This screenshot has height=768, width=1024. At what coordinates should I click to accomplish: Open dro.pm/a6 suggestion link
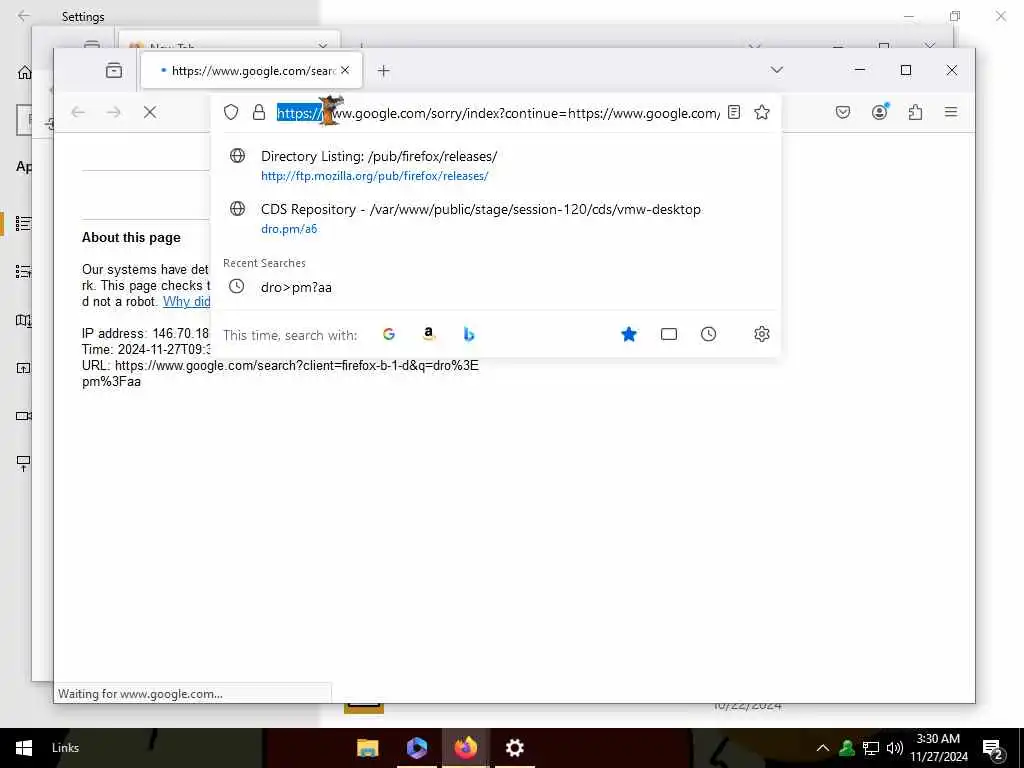coord(289,229)
